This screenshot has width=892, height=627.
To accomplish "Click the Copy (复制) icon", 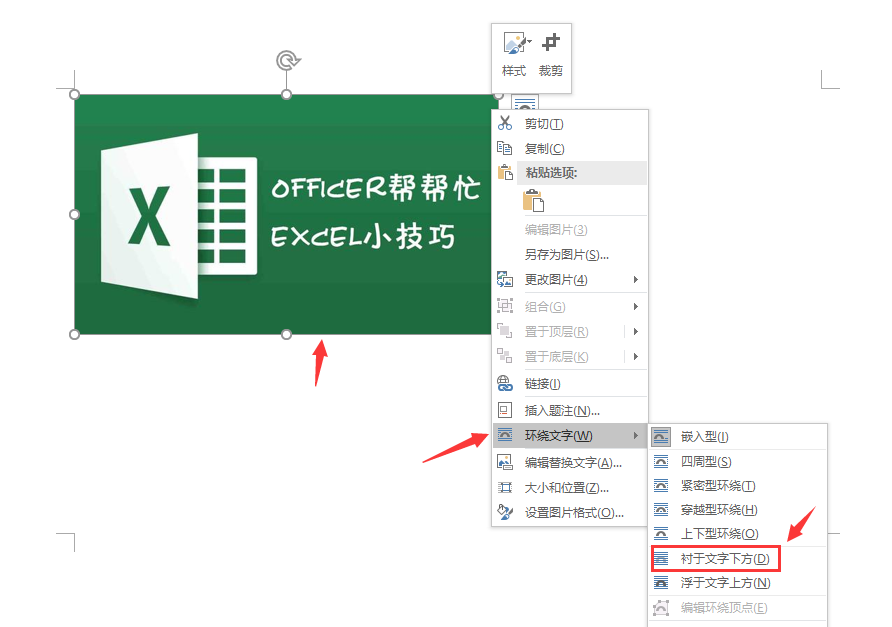I will [505, 148].
